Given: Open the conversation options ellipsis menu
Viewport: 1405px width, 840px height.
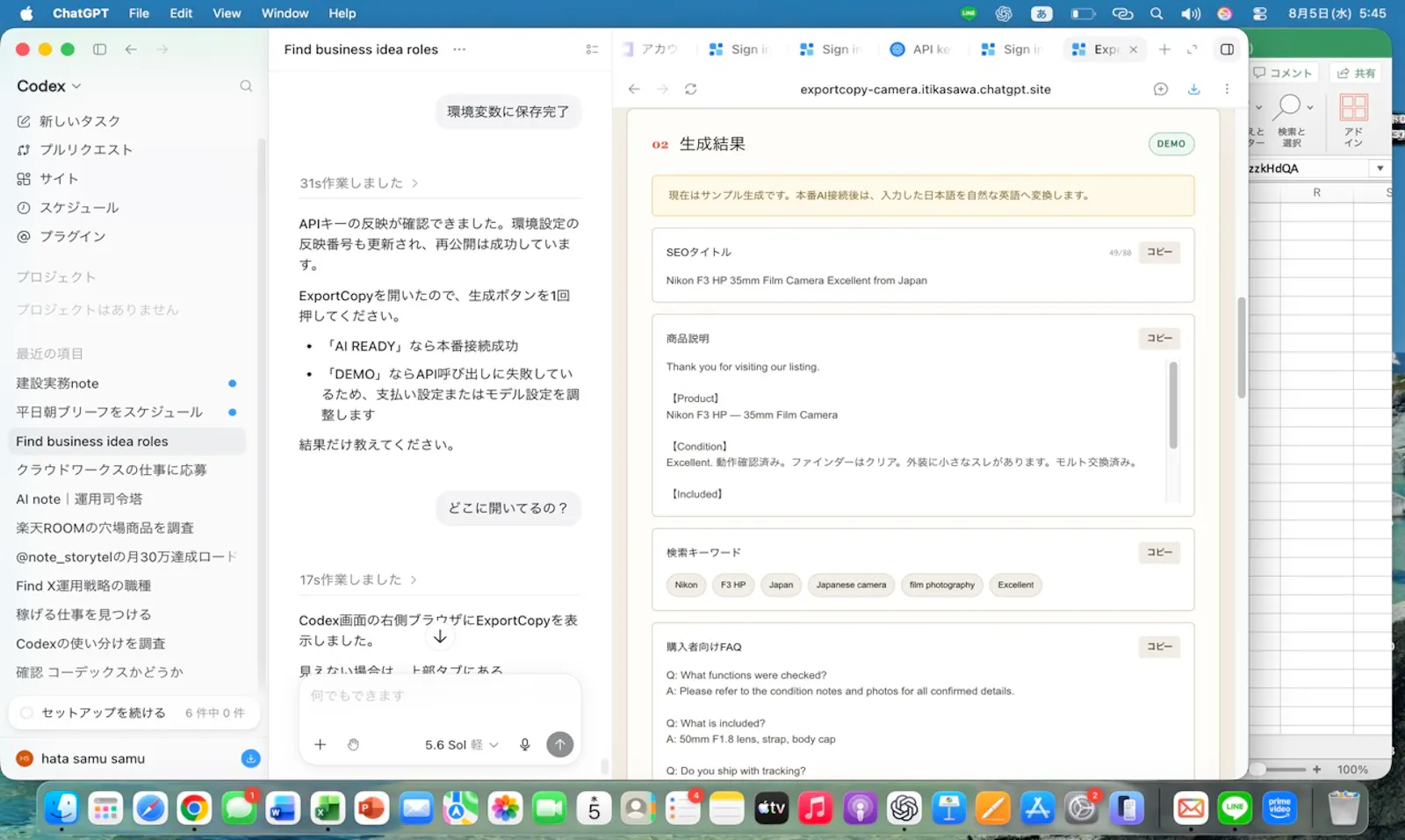Looking at the screenshot, I should [459, 49].
